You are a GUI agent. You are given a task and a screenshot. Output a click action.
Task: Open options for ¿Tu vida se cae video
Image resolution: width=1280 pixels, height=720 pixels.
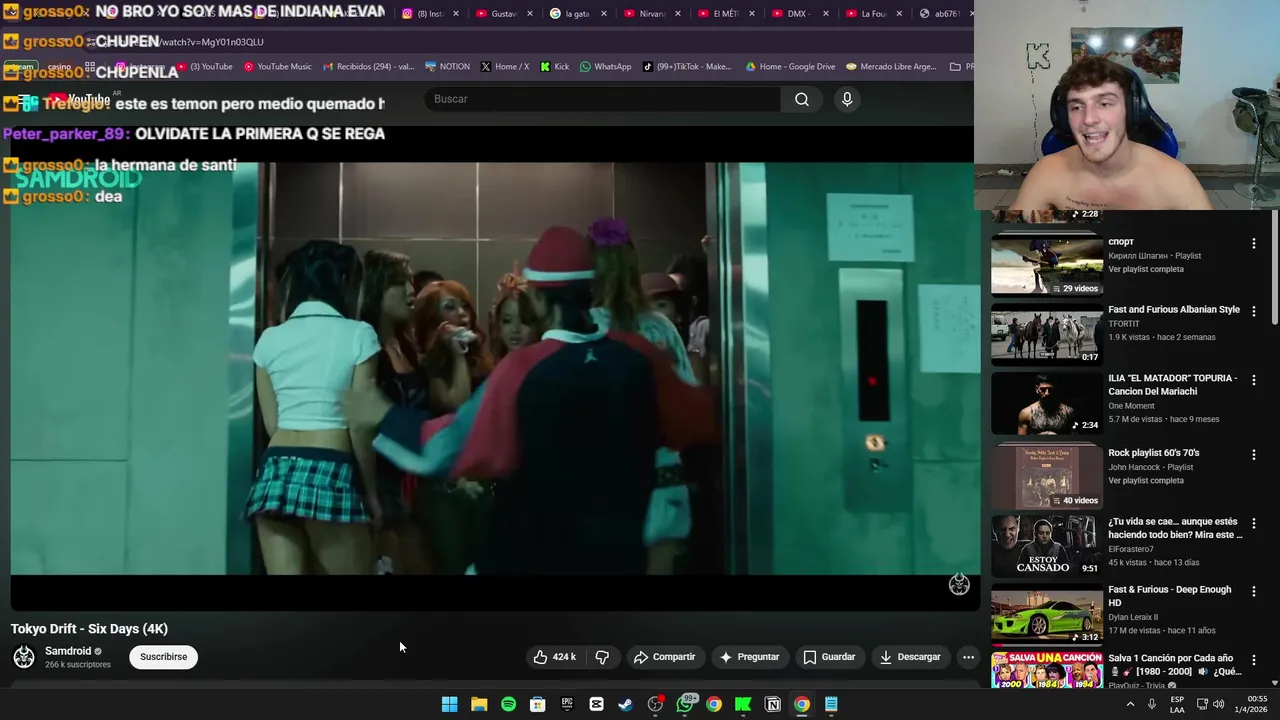tap(1253, 523)
